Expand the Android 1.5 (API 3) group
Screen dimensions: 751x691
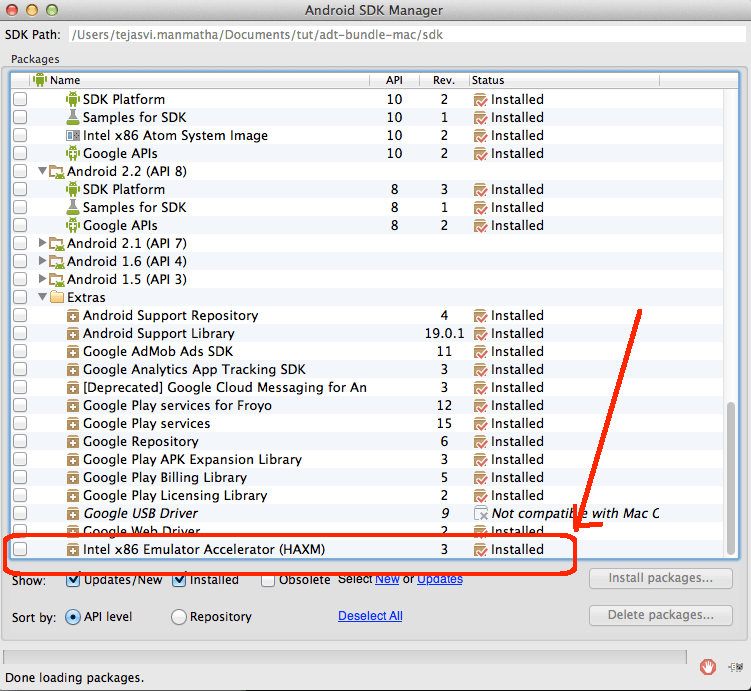click(42, 279)
